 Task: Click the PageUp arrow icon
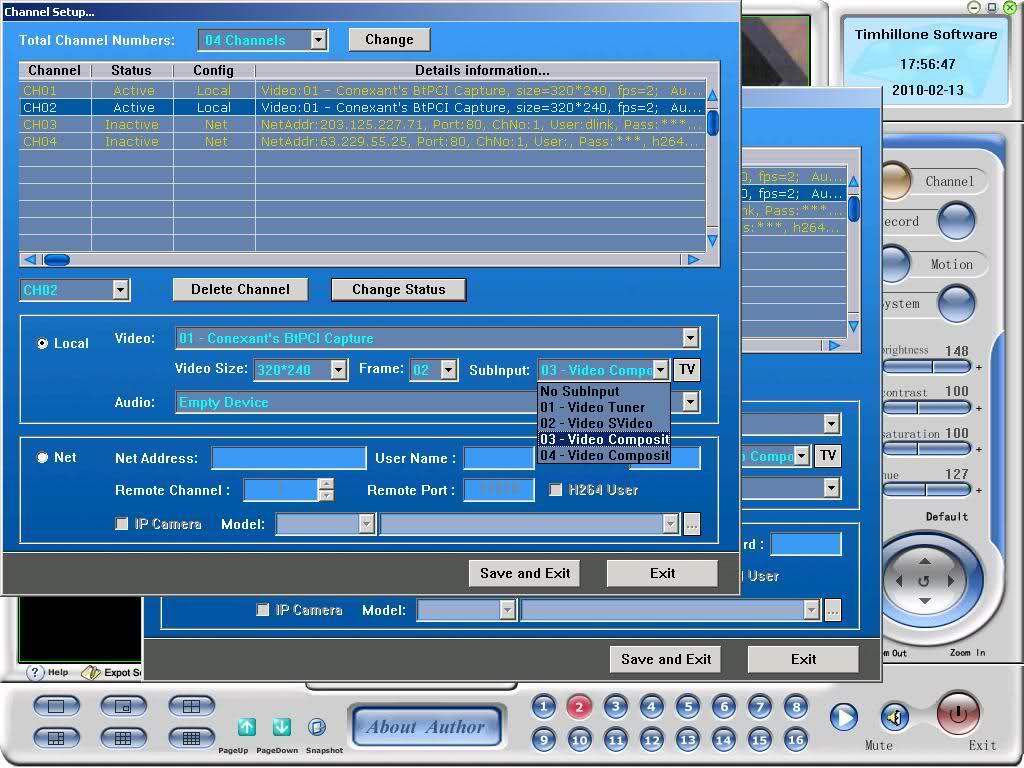[247, 727]
